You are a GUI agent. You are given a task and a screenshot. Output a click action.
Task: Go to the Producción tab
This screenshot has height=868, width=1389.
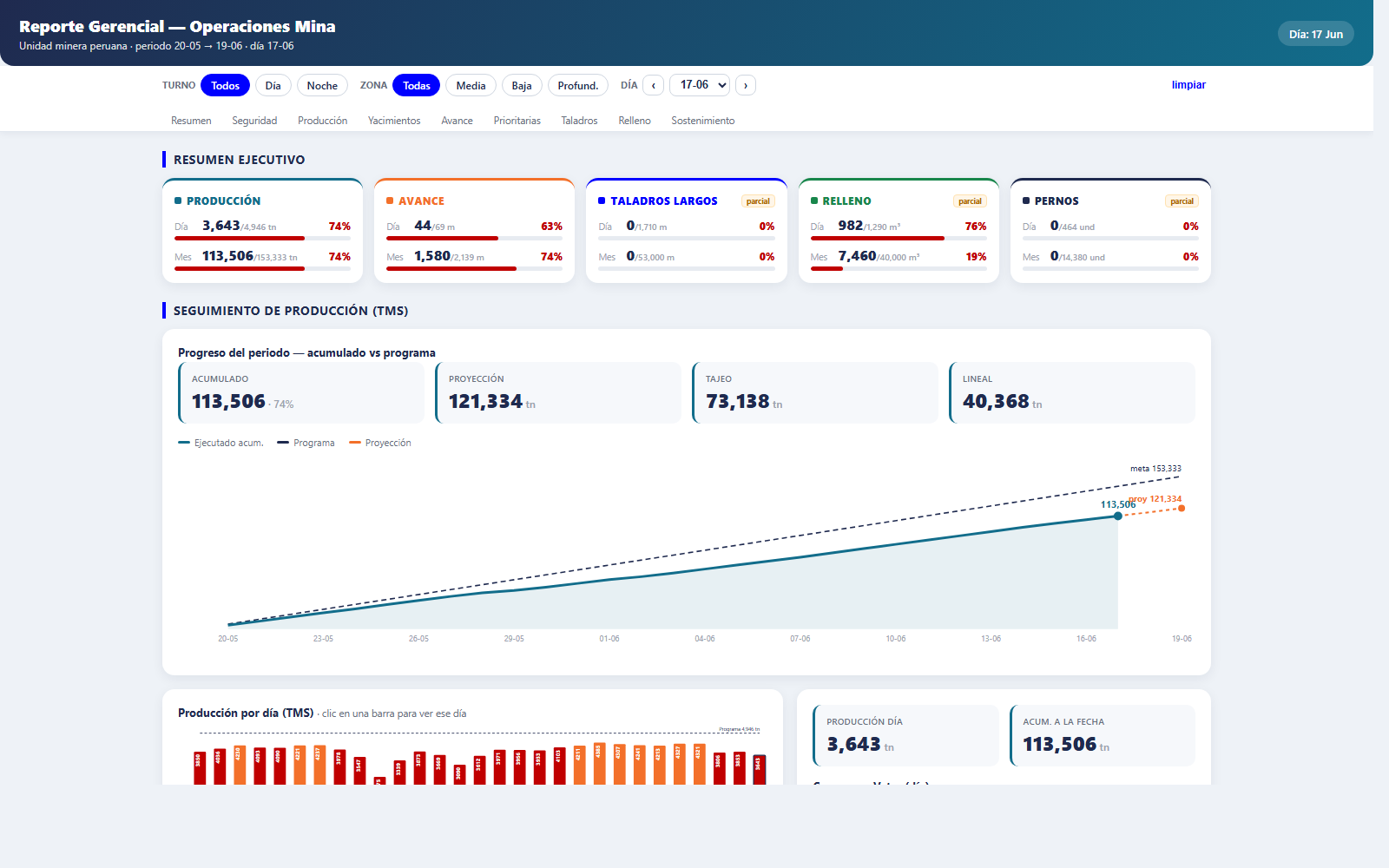coord(322,121)
